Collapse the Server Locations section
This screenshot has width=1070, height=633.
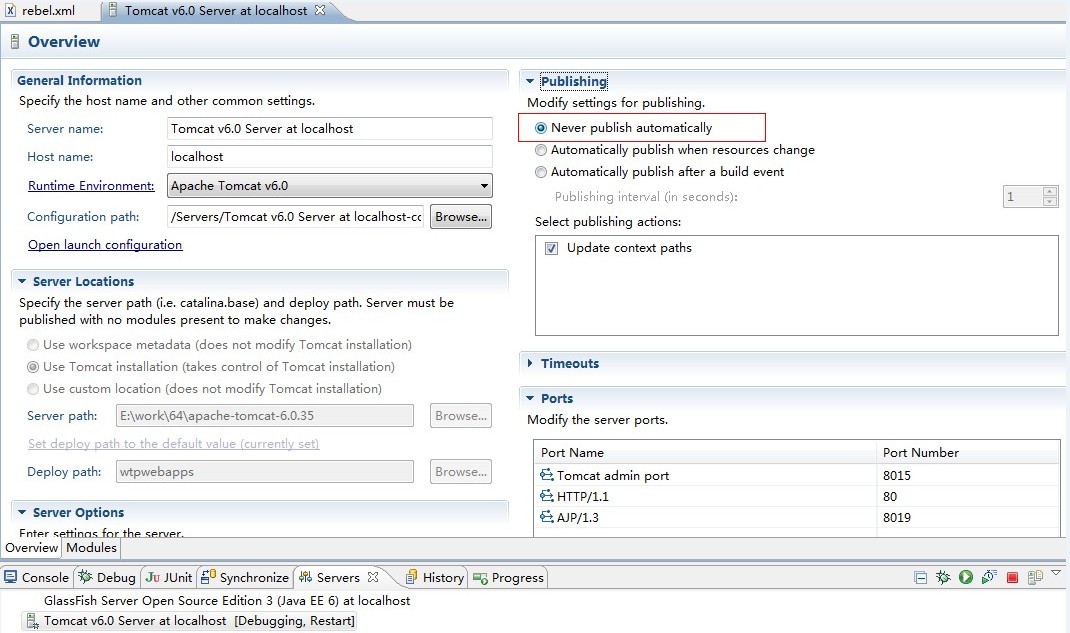coord(22,281)
